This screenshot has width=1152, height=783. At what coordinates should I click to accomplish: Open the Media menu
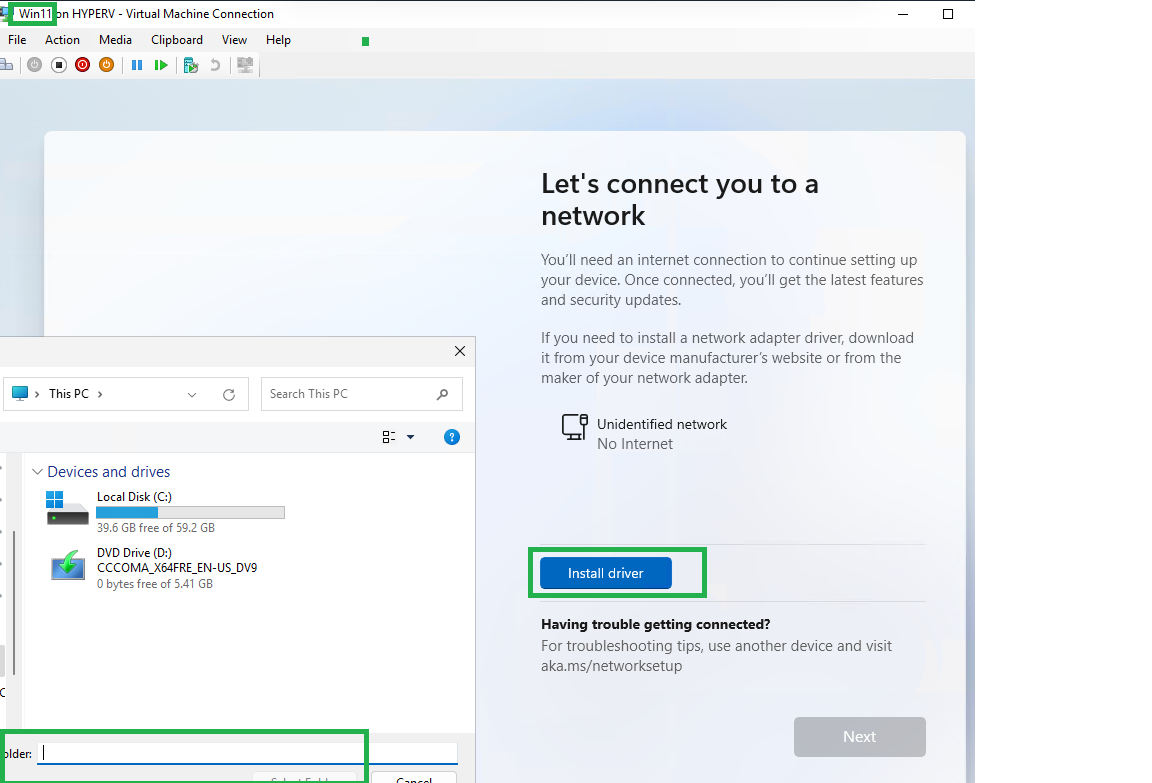click(x=115, y=40)
